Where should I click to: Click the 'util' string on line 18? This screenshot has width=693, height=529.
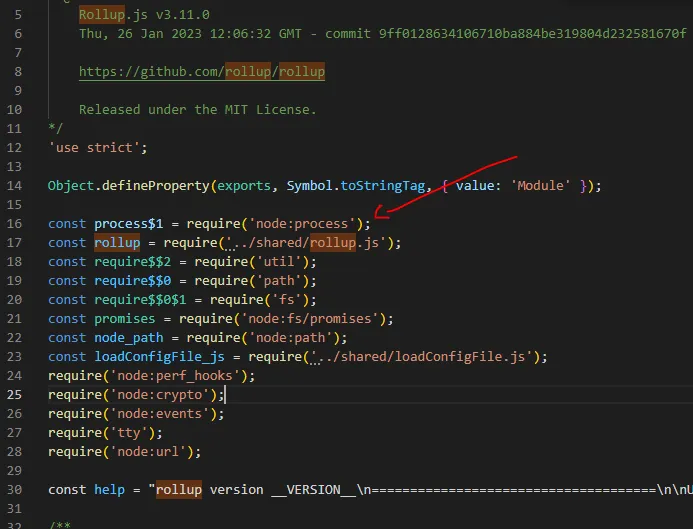(x=279, y=262)
